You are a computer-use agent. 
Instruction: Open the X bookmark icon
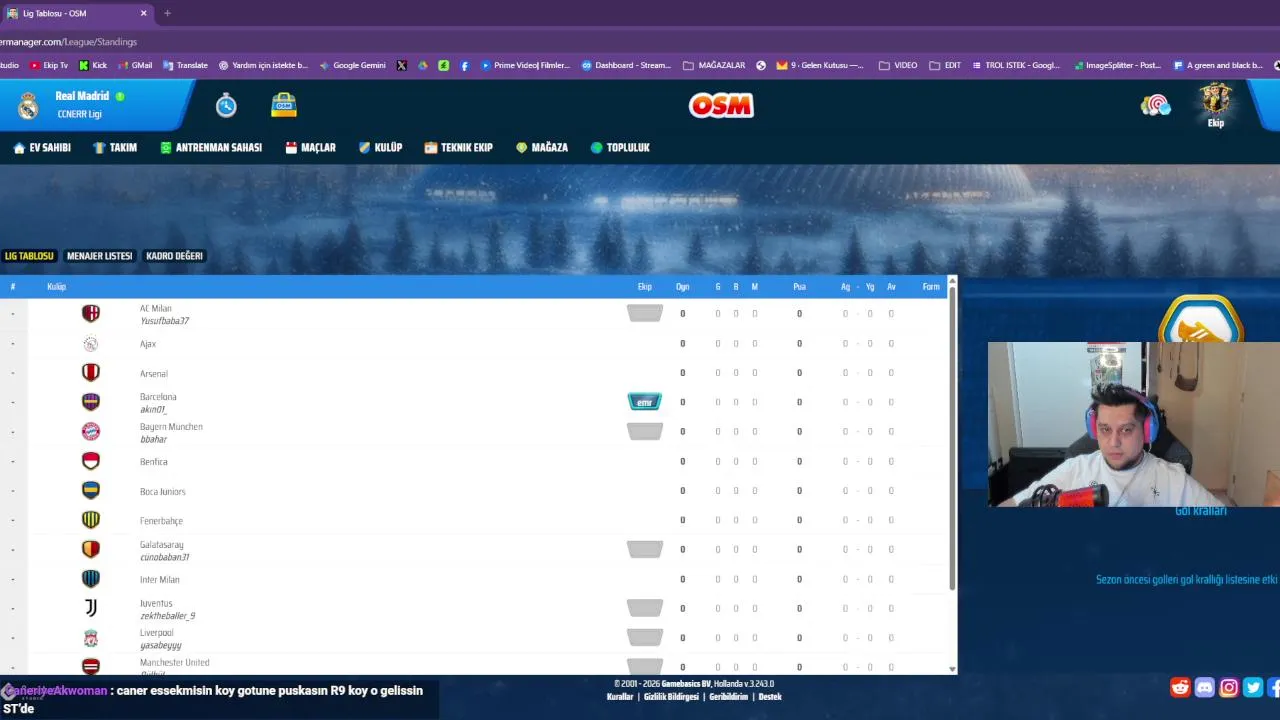coord(402,65)
